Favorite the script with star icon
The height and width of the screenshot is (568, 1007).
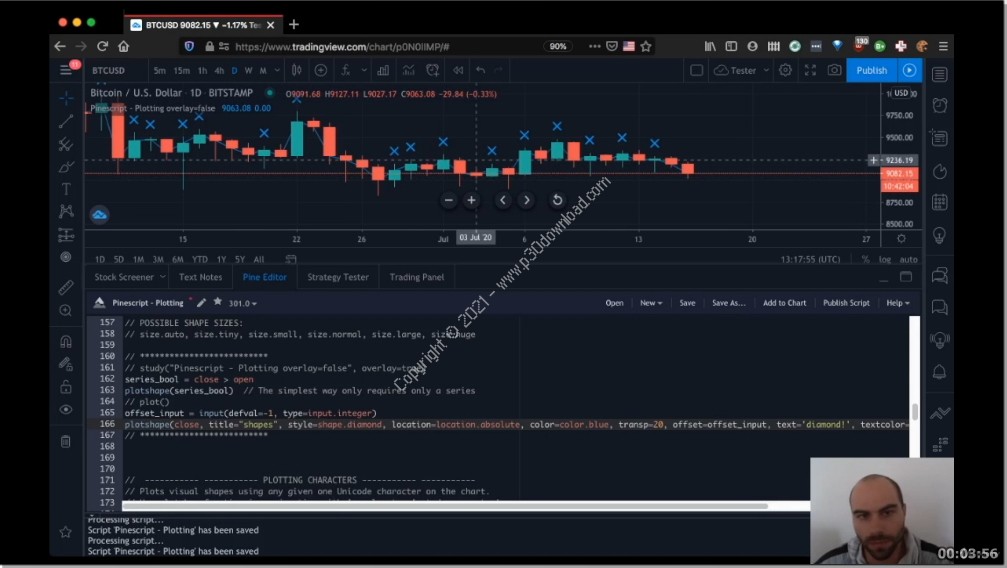(218, 302)
